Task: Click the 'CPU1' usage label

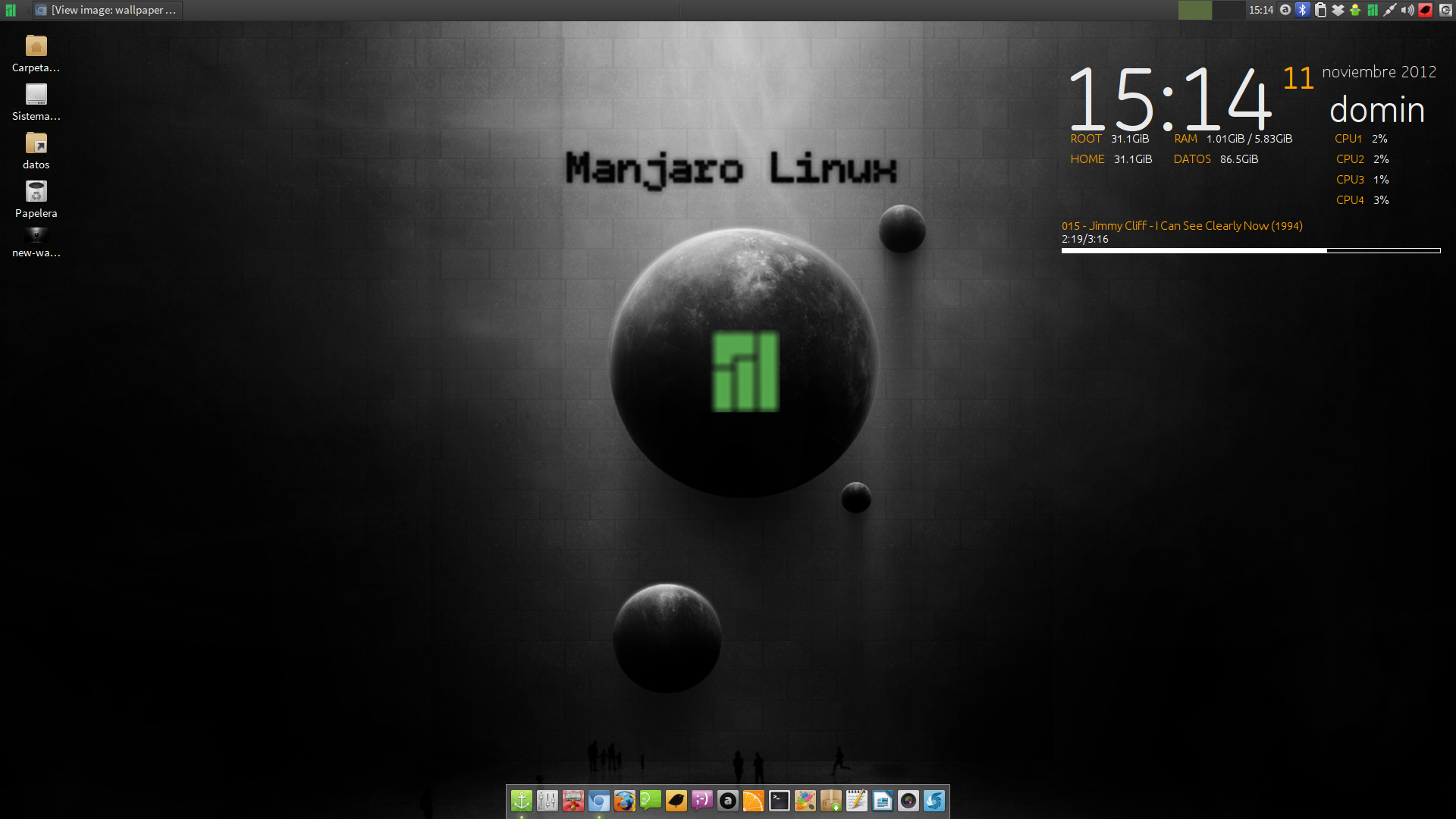Action: [1348, 139]
